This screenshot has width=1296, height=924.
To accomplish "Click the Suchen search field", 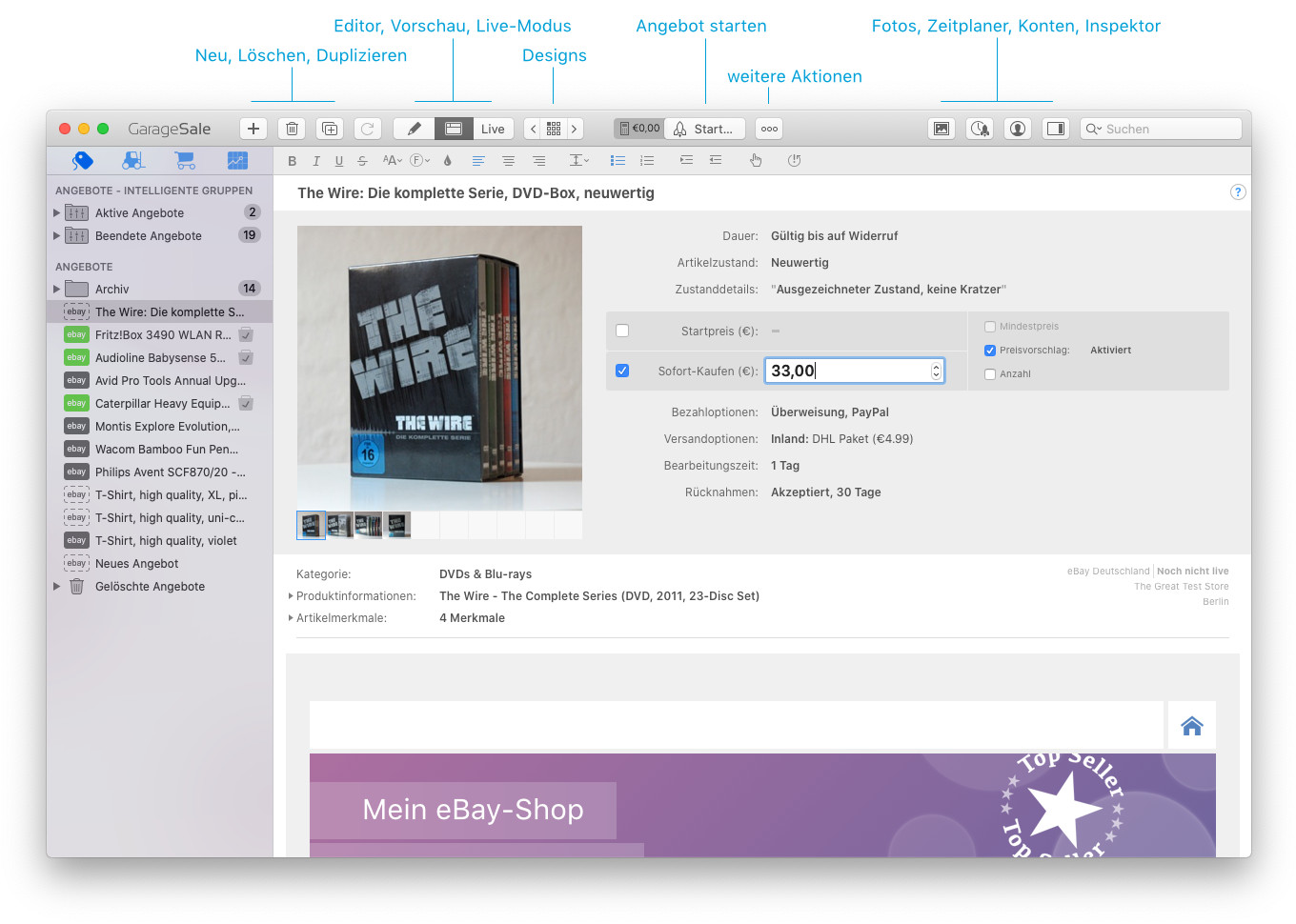I will (1161, 129).
